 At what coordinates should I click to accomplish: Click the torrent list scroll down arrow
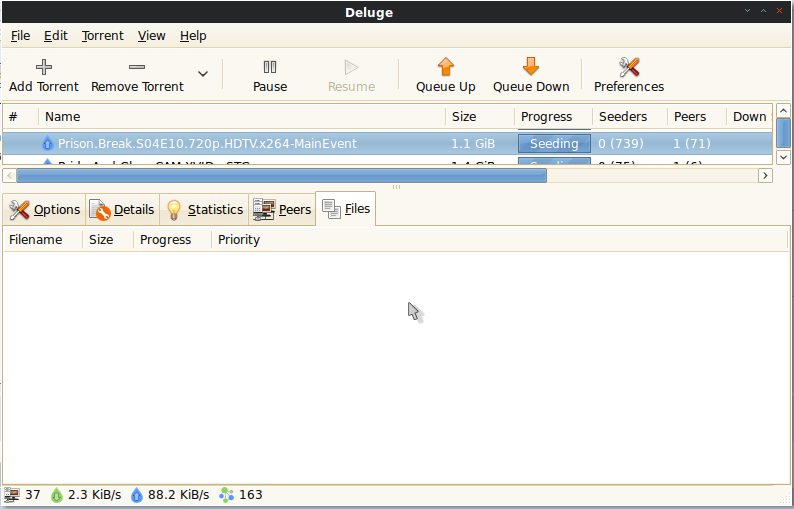(783, 157)
